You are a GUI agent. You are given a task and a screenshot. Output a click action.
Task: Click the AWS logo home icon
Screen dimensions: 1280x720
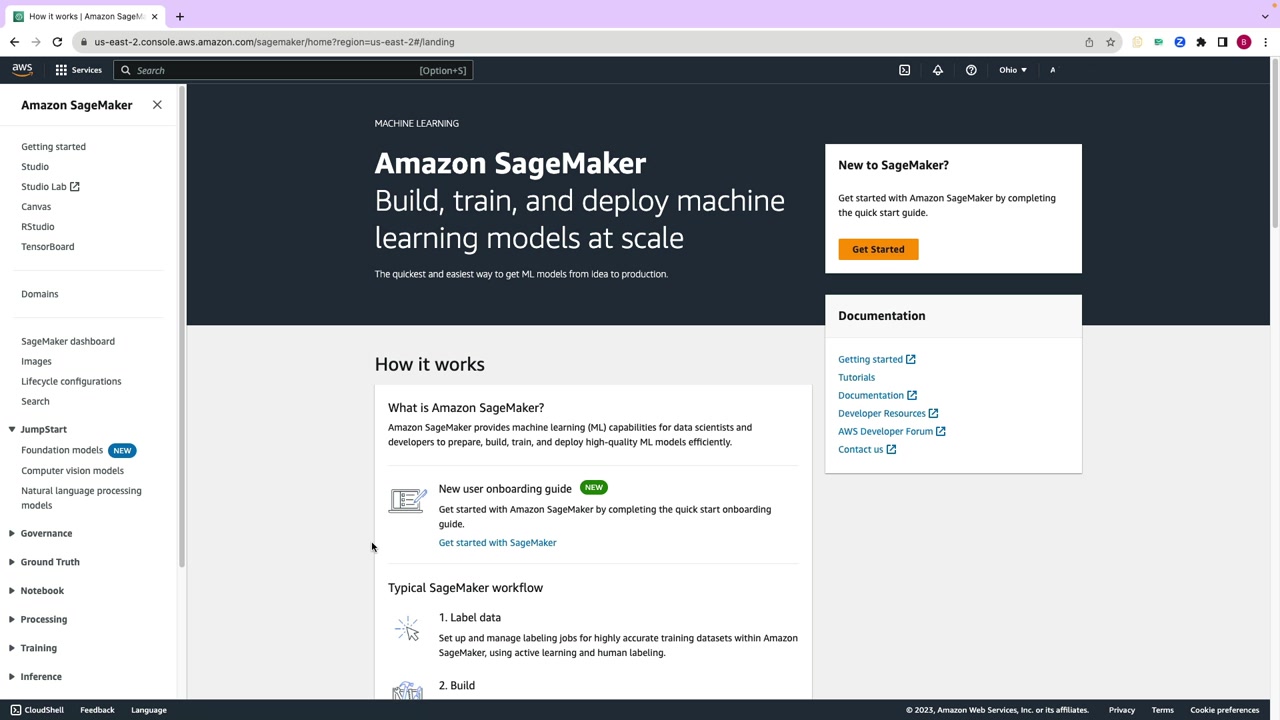[22, 70]
